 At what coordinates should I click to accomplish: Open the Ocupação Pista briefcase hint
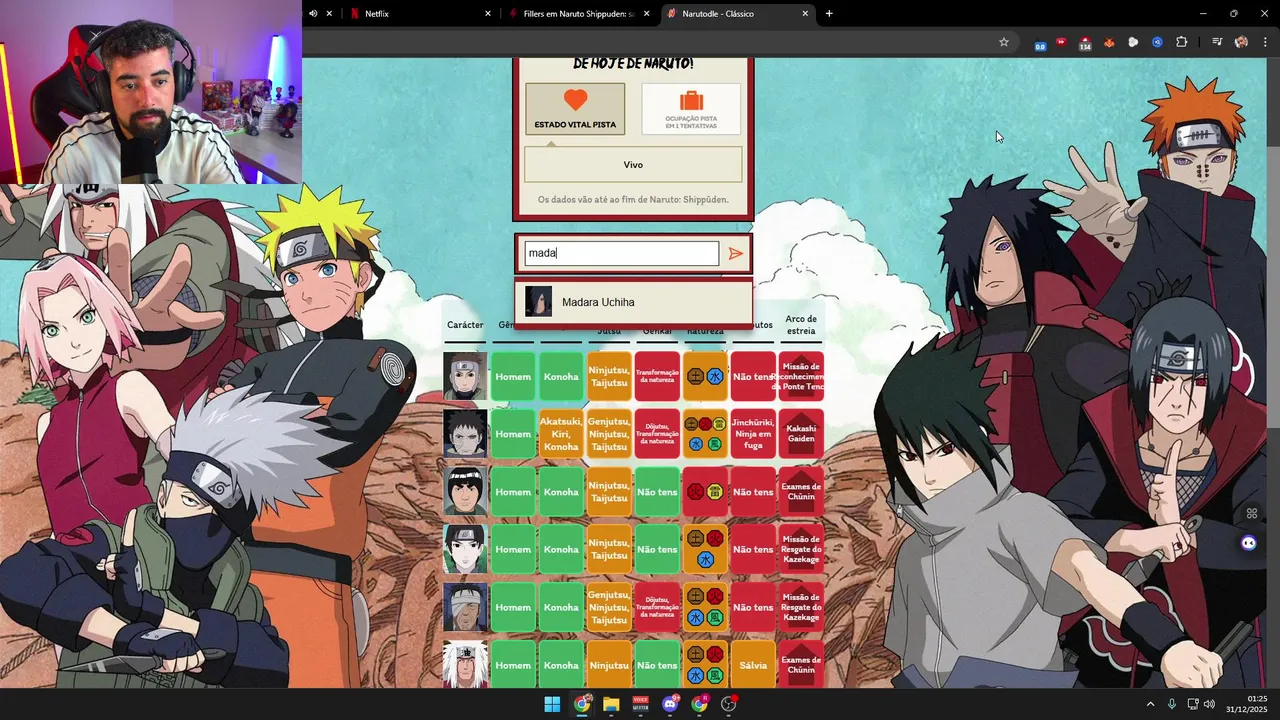pyautogui.click(x=691, y=109)
